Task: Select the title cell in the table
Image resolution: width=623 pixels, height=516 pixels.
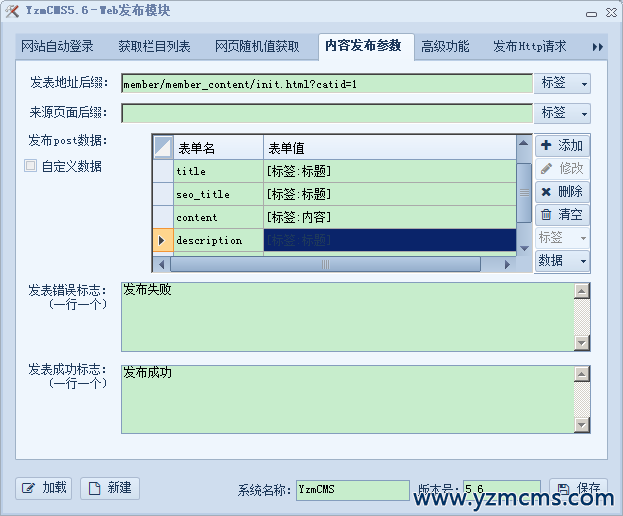Action: coord(218,171)
